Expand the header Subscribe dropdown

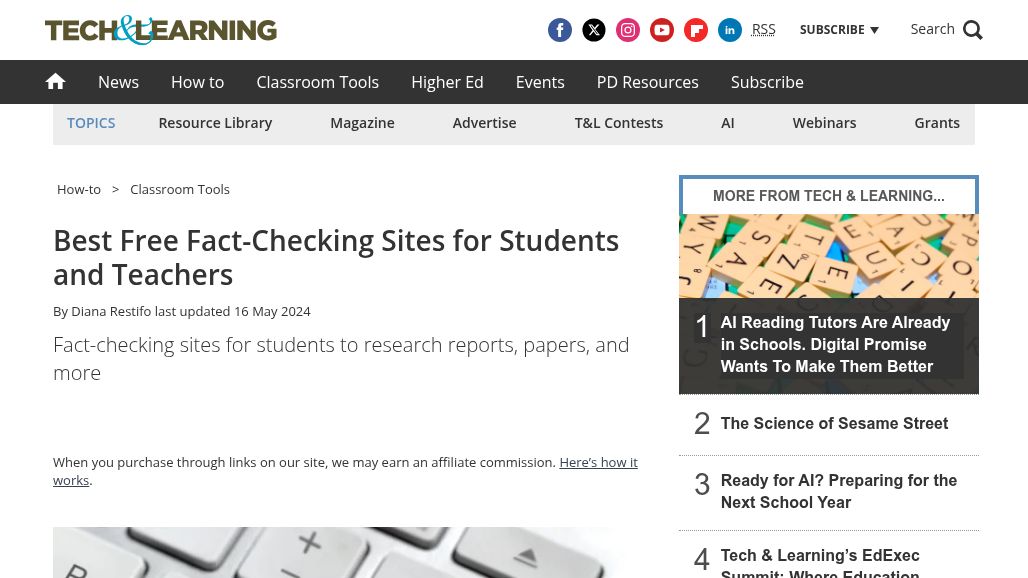coord(839,29)
